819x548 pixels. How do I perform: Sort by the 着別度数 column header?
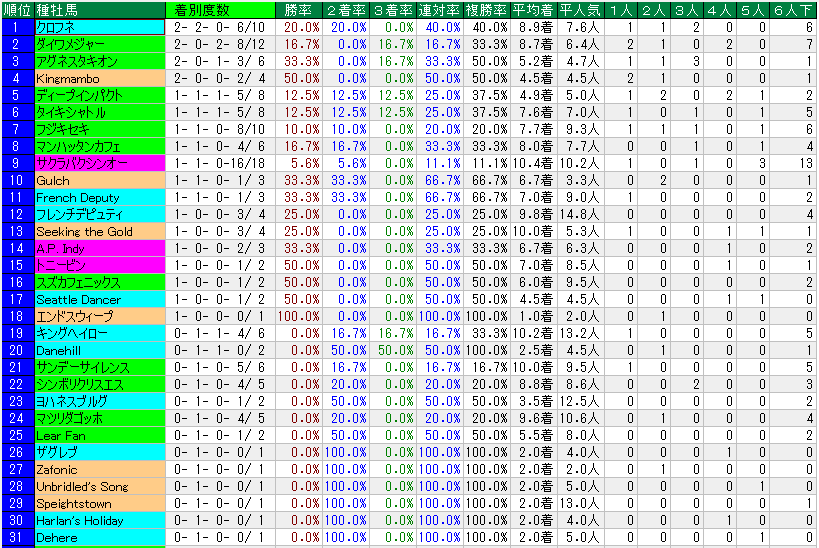220,10
